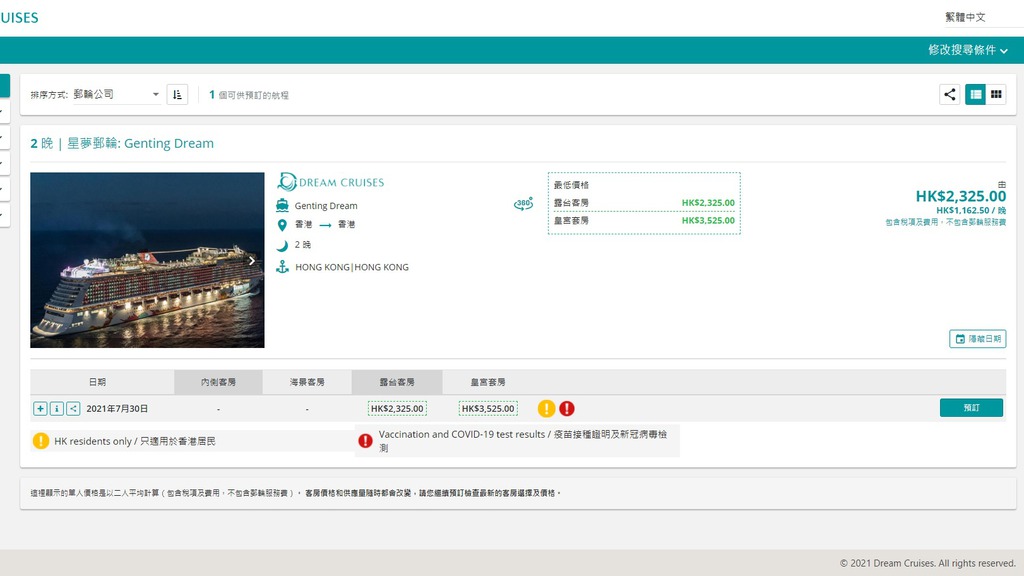Click the HONG KONG|HONG KONG ports text
Screen dimensions: 1024x576
pos(352,267)
